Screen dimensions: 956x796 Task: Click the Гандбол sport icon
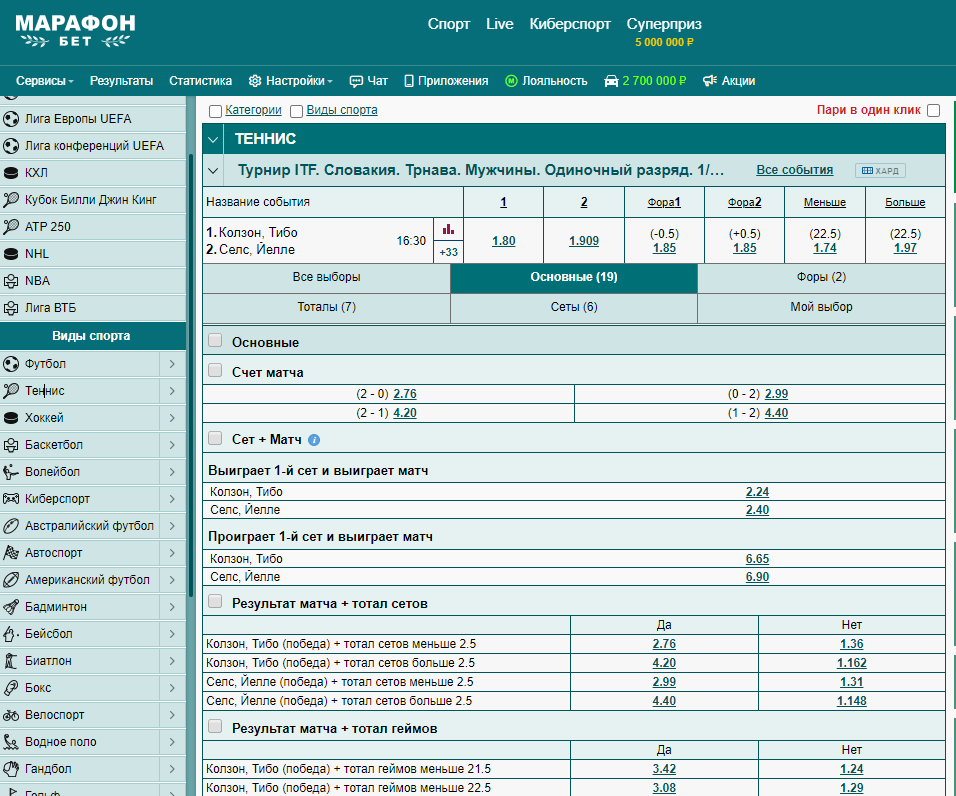tap(11, 769)
